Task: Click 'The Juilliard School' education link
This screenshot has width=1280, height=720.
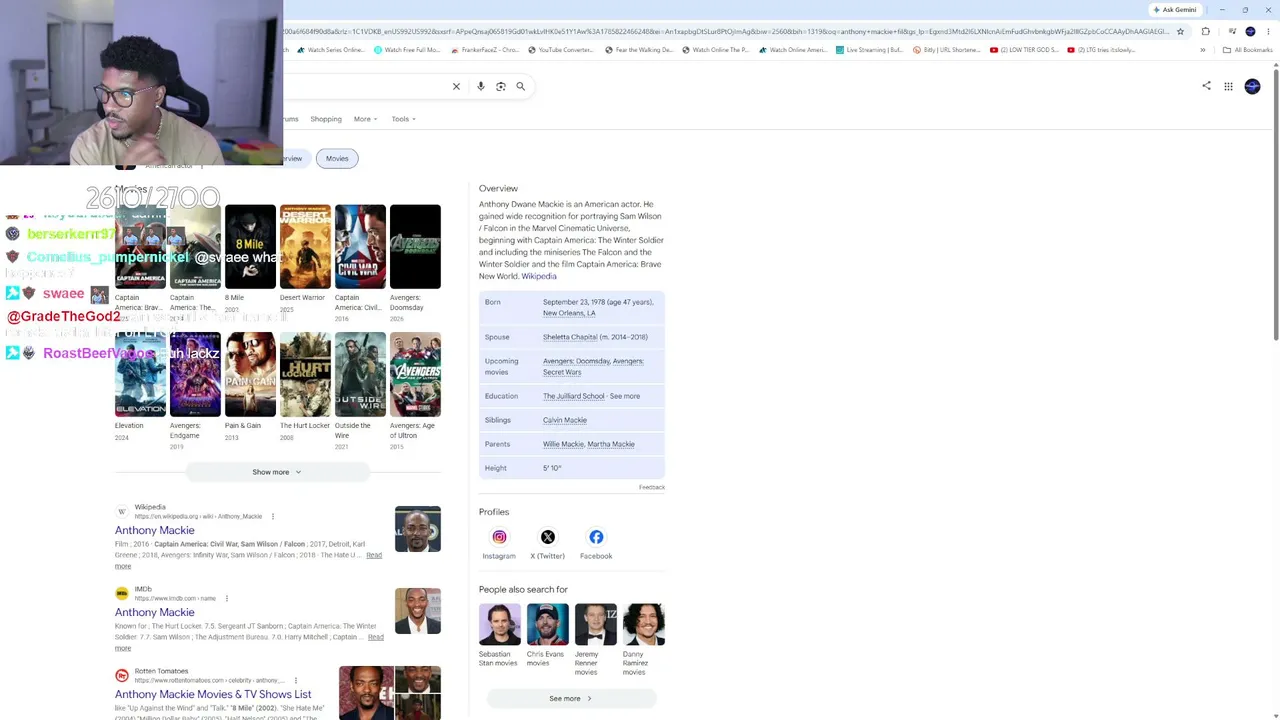Action: pos(574,396)
